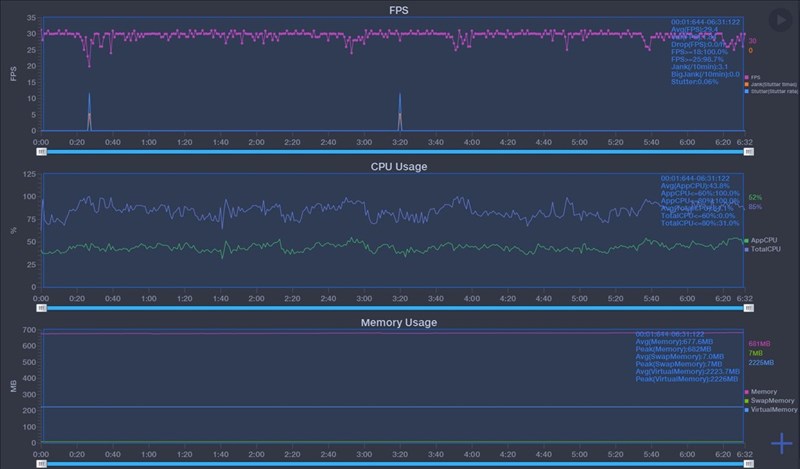
Task: Click the jank spike near 0:26 in FPS chart
Action: click(89, 112)
